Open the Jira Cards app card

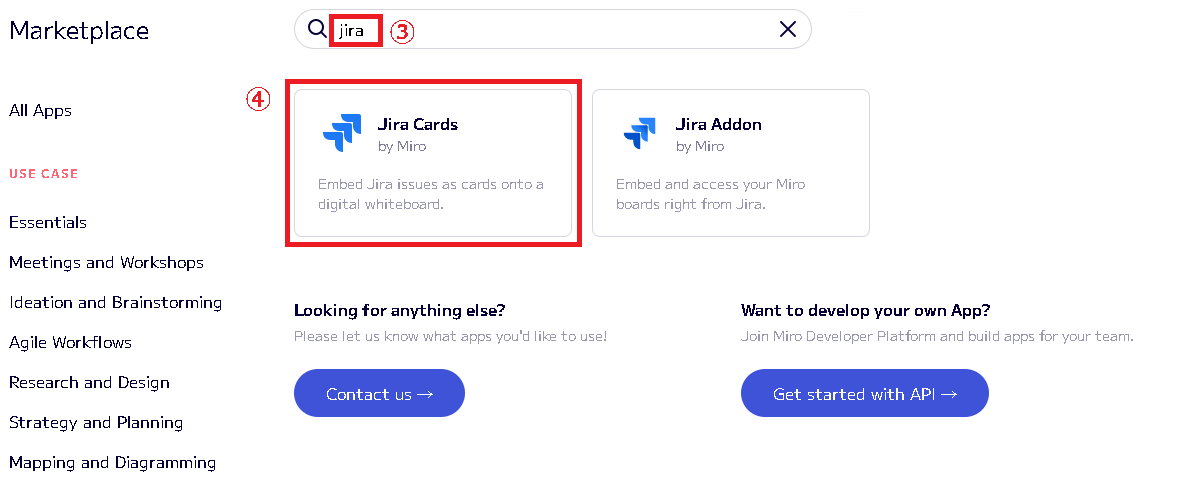coord(433,163)
